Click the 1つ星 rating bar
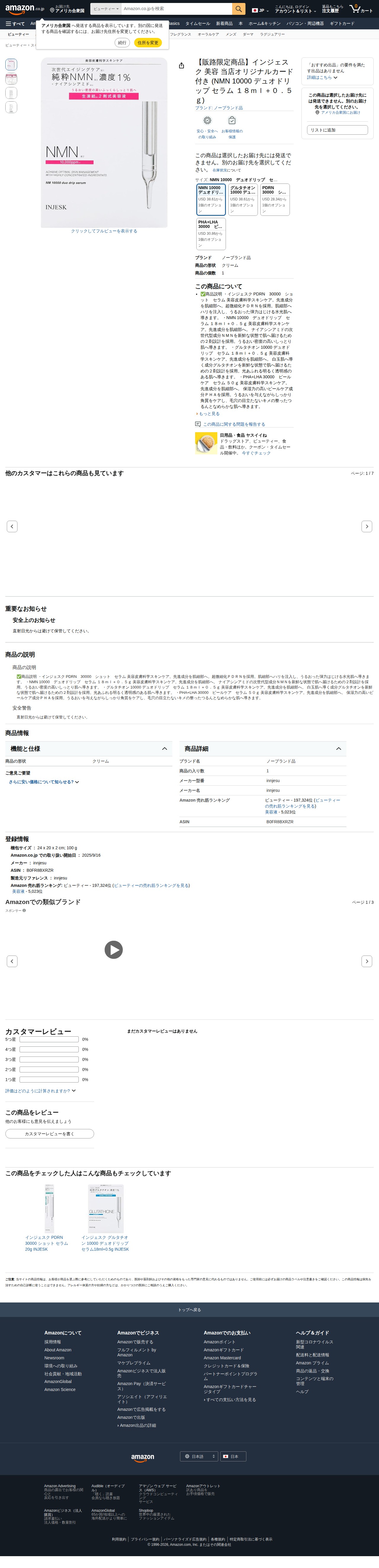Viewport: 379px width, 1568px height. 49,1079
